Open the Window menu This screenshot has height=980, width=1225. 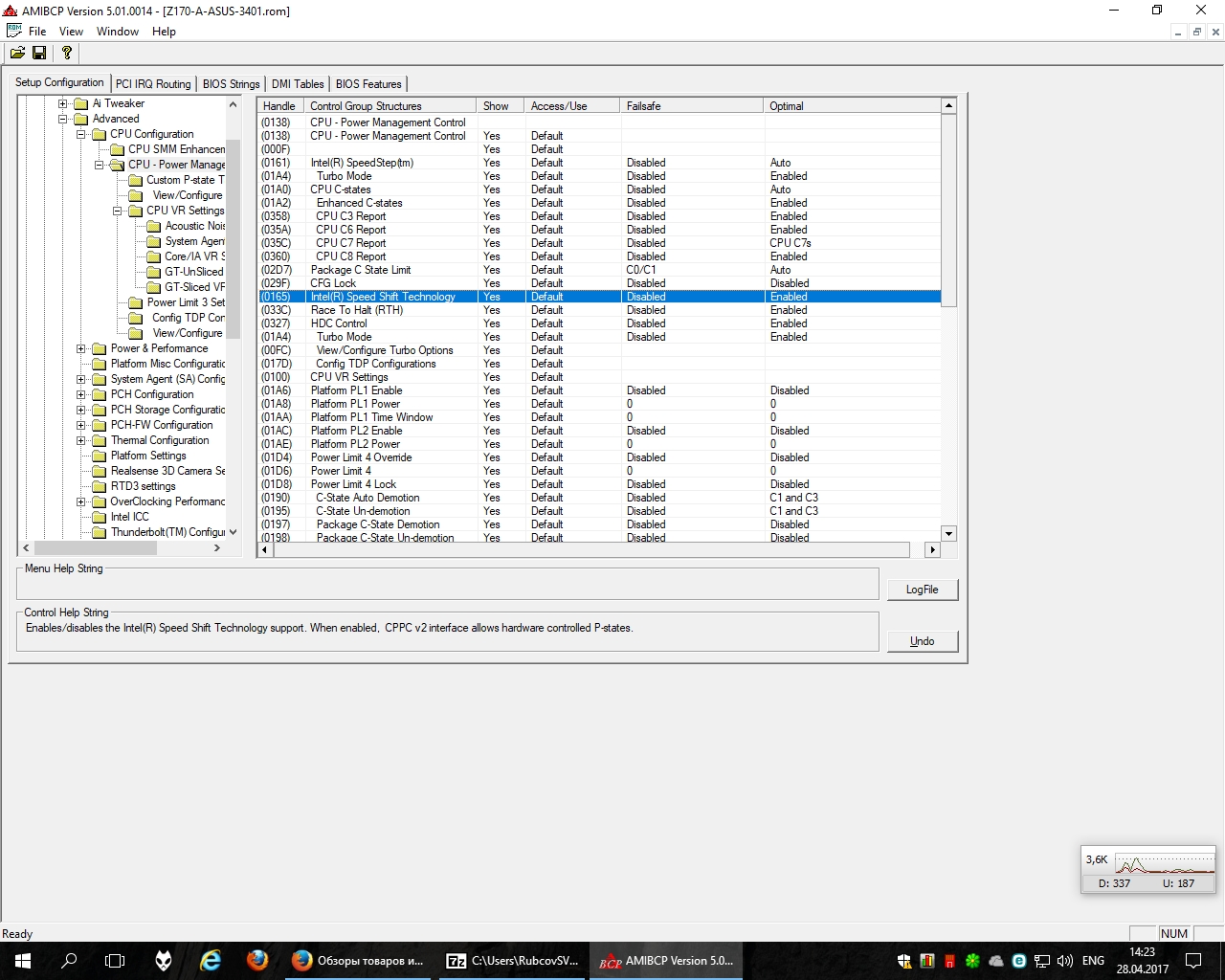coord(118,32)
